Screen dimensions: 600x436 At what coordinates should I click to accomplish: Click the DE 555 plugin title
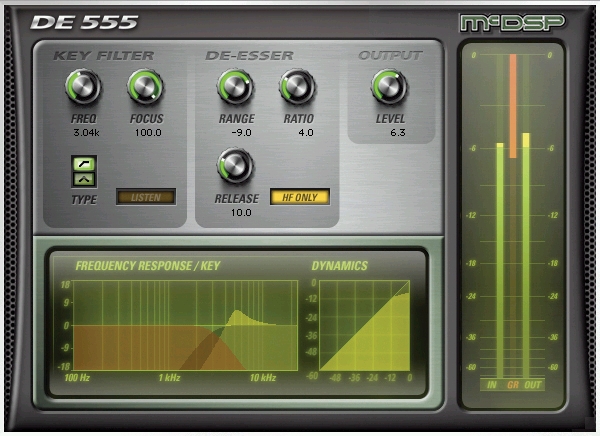click(84, 23)
